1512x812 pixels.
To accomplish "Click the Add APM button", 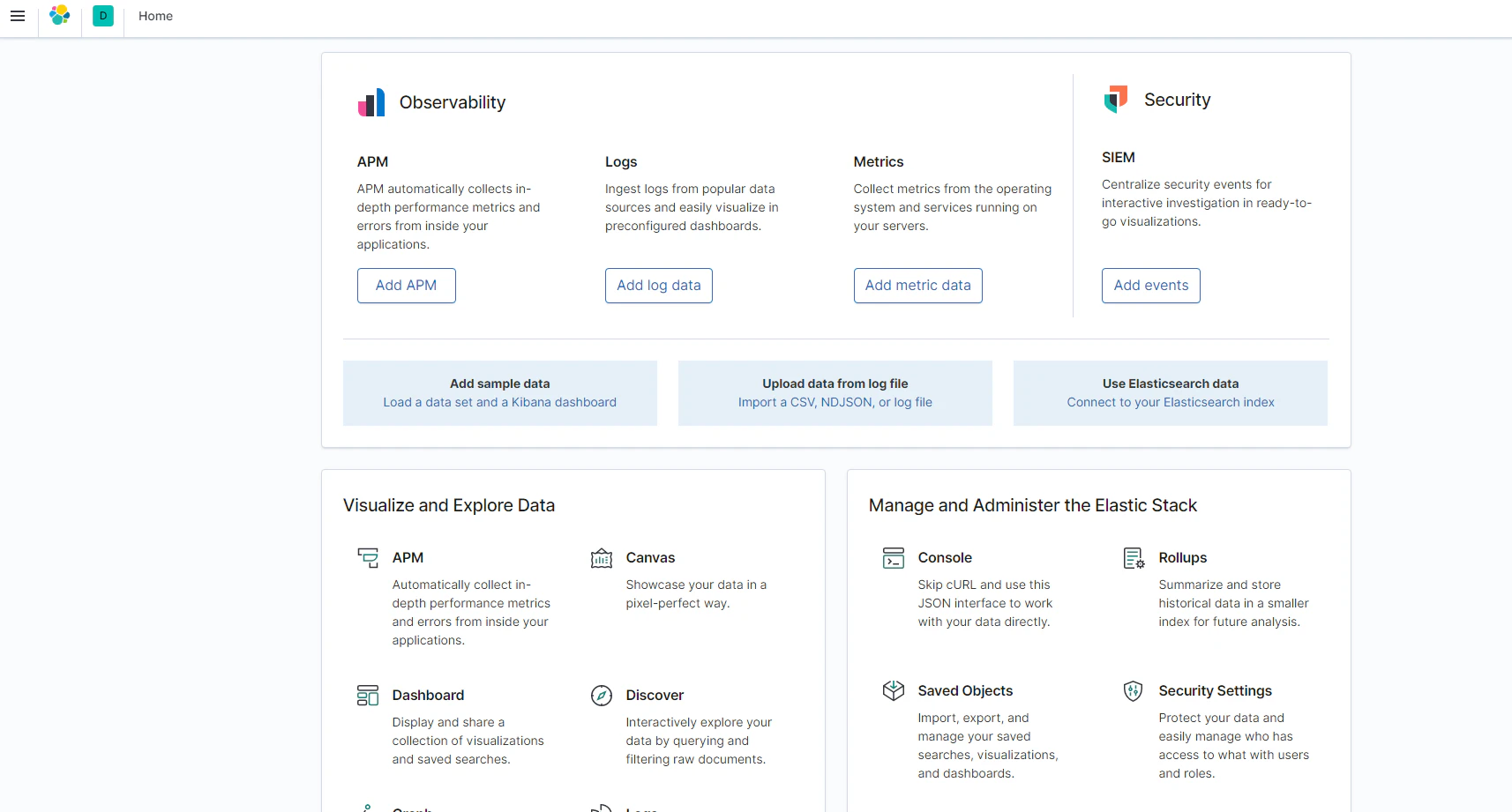I will [x=407, y=286].
